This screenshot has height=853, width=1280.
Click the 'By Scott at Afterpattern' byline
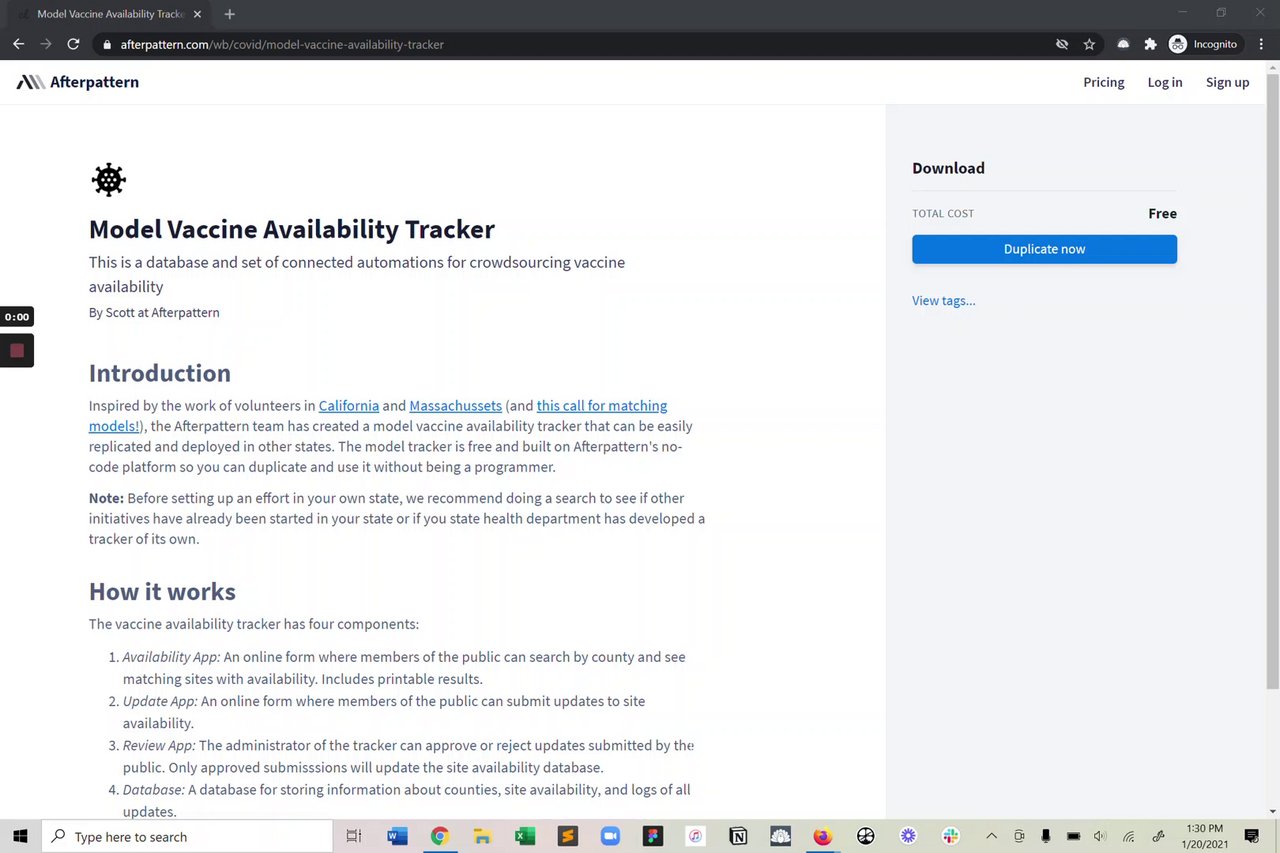click(x=154, y=312)
